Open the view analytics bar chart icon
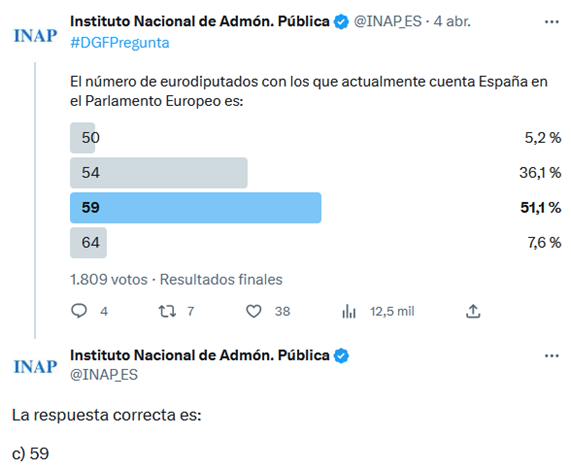This screenshot has height=471, width=571. point(348,311)
